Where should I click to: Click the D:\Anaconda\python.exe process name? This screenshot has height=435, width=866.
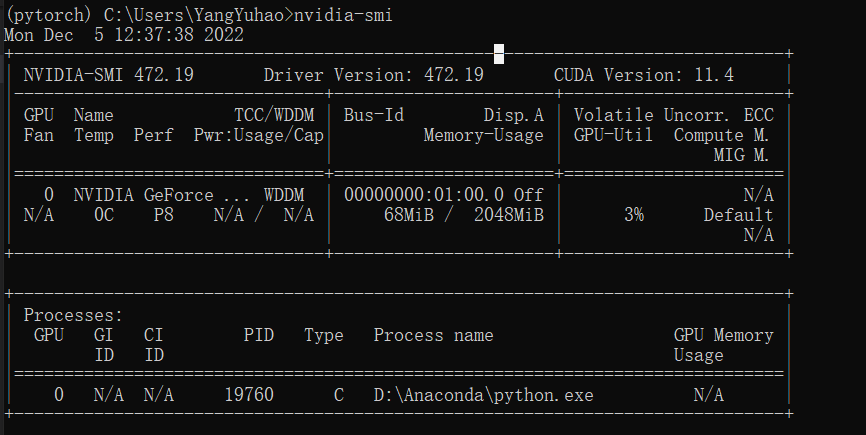pyautogui.click(x=483, y=395)
